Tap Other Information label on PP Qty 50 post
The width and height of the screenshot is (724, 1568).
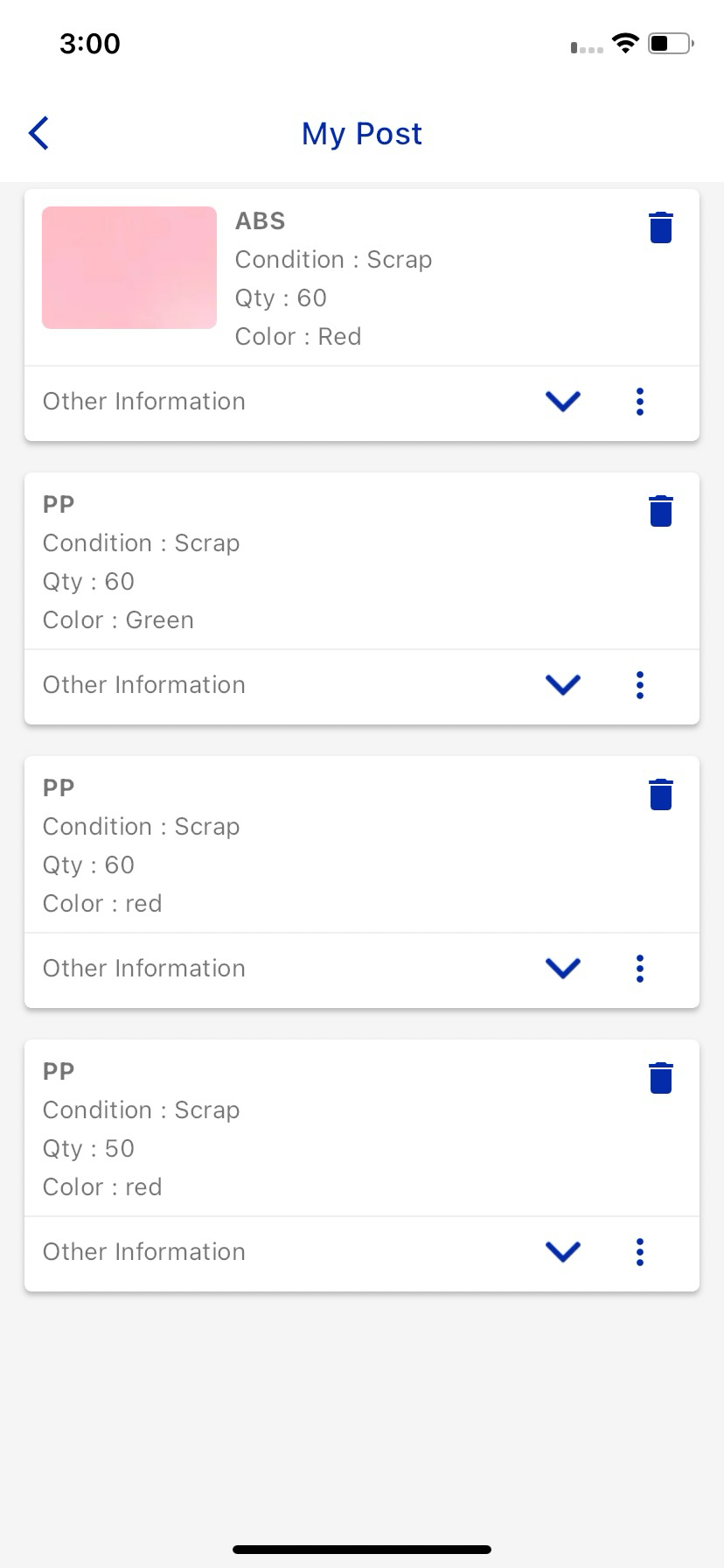coord(144,1252)
